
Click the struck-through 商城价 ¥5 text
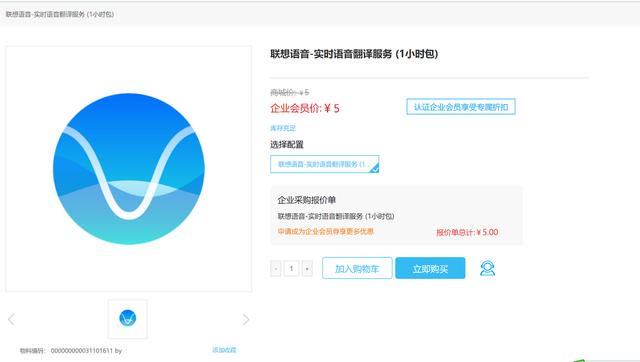(290, 93)
